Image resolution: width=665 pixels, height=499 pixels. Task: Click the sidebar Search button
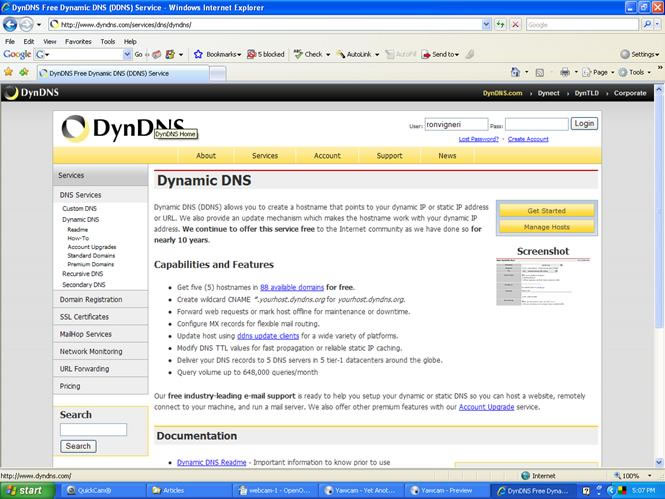pyautogui.click(x=78, y=446)
